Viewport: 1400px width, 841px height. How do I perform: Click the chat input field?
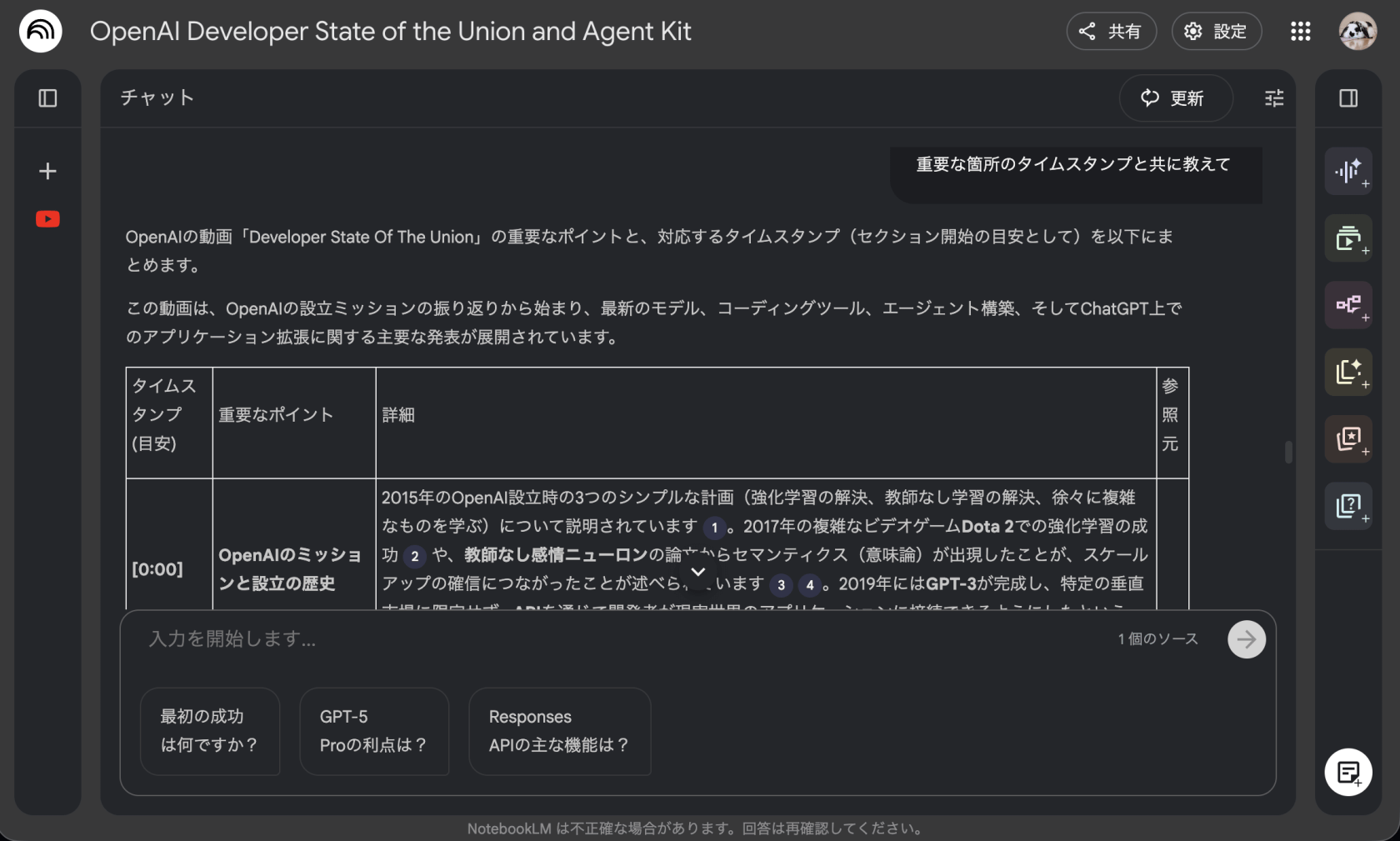pos(617,639)
